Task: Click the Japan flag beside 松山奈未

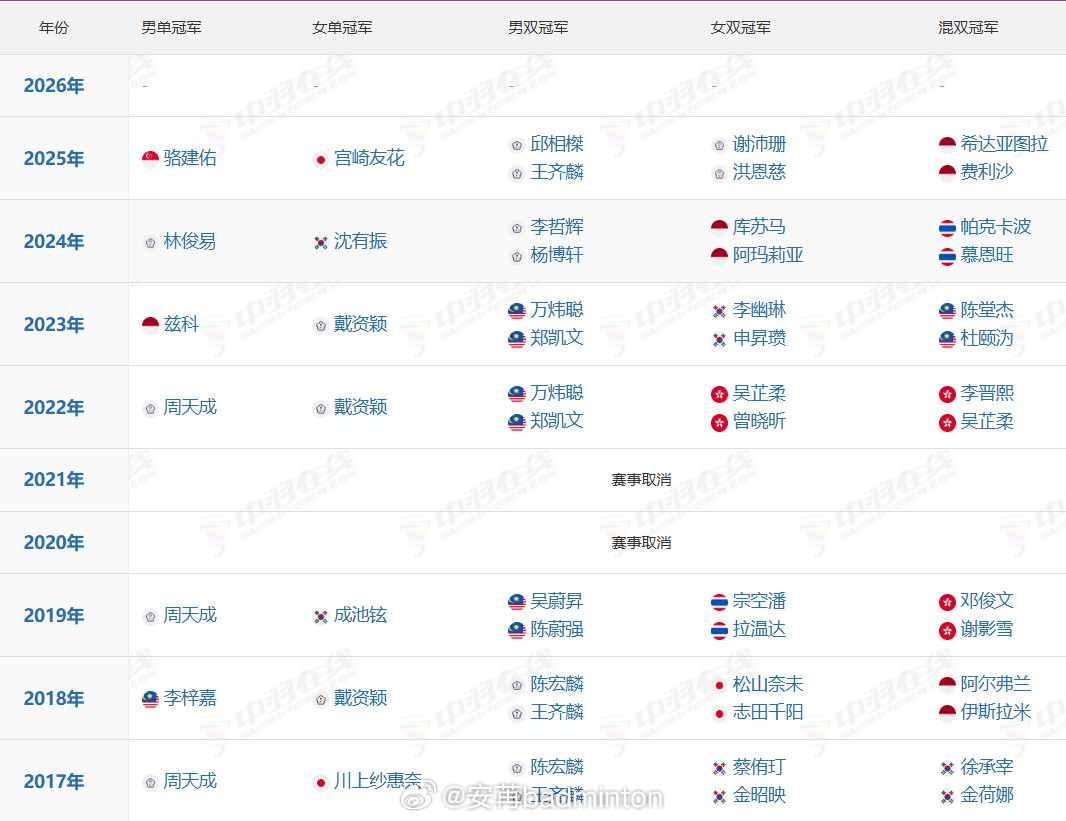Action: 719,685
